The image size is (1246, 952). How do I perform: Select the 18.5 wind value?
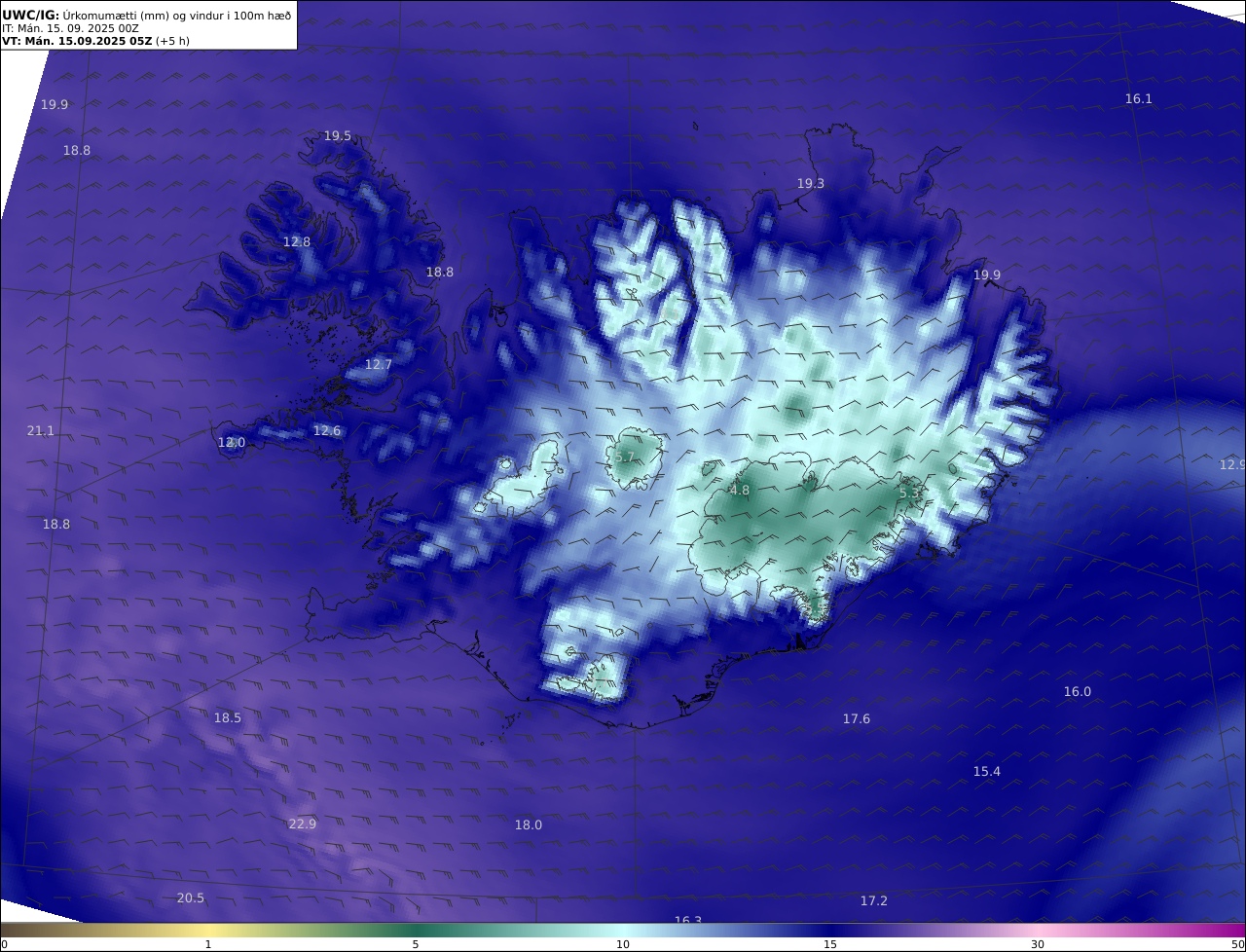click(x=227, y=717)
